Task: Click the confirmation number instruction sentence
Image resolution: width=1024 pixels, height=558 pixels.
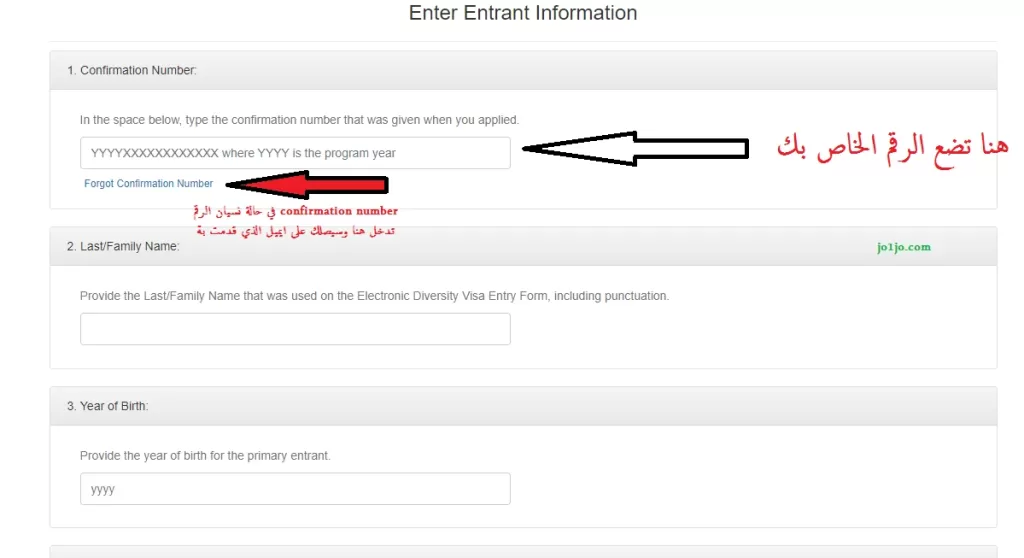Action: click(299, 120)
